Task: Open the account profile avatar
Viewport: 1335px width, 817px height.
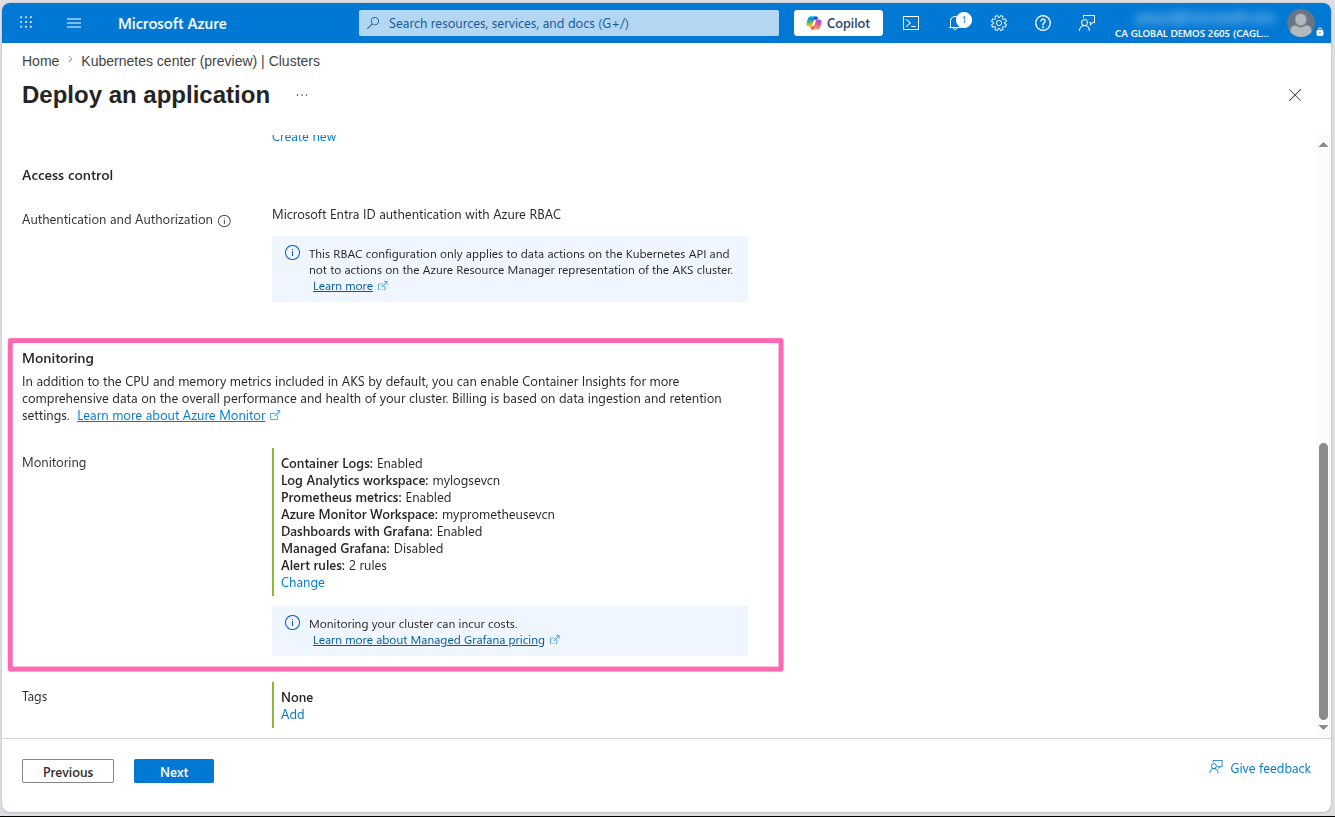Action: (x=1301, y=22)
